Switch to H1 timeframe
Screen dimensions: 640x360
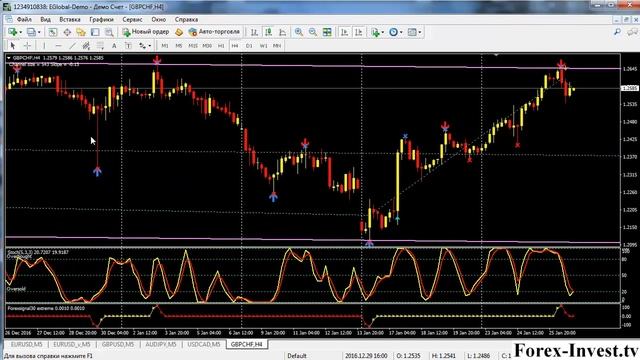(221, 46)
